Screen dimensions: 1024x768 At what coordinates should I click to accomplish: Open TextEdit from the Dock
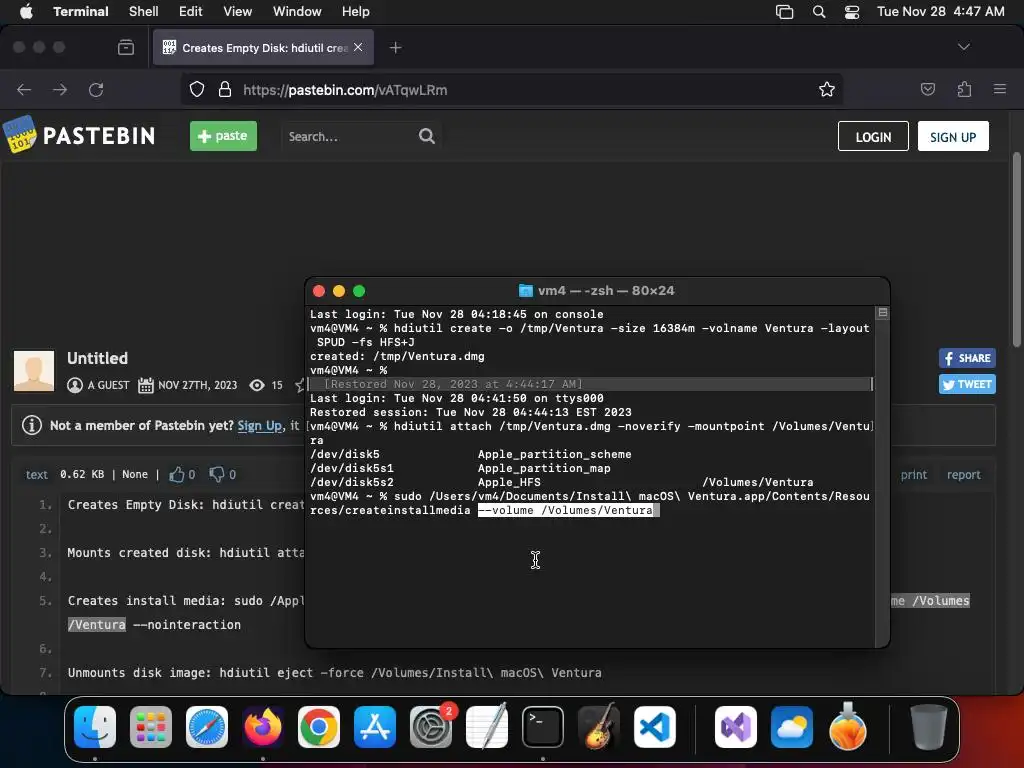[x=487, y=727]
